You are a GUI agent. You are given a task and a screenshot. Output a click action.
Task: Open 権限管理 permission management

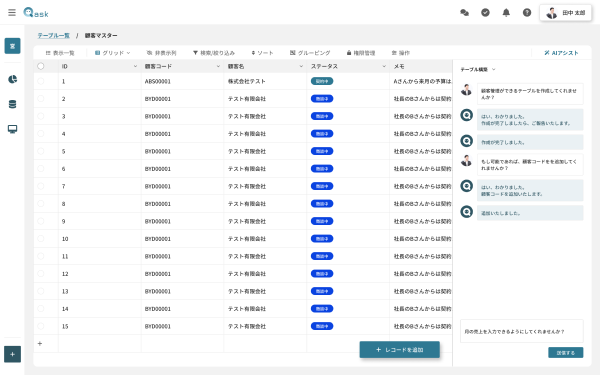[x=361, y=53]
